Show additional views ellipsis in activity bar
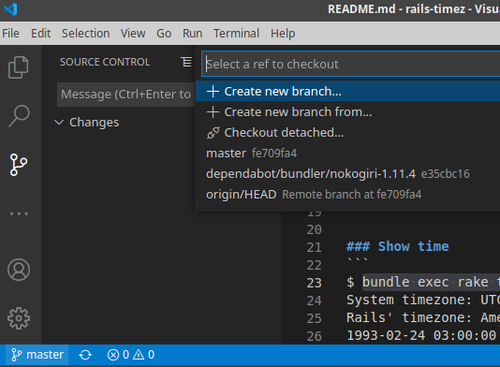Viewport: 500px width, 367px height. click(19, 214)
